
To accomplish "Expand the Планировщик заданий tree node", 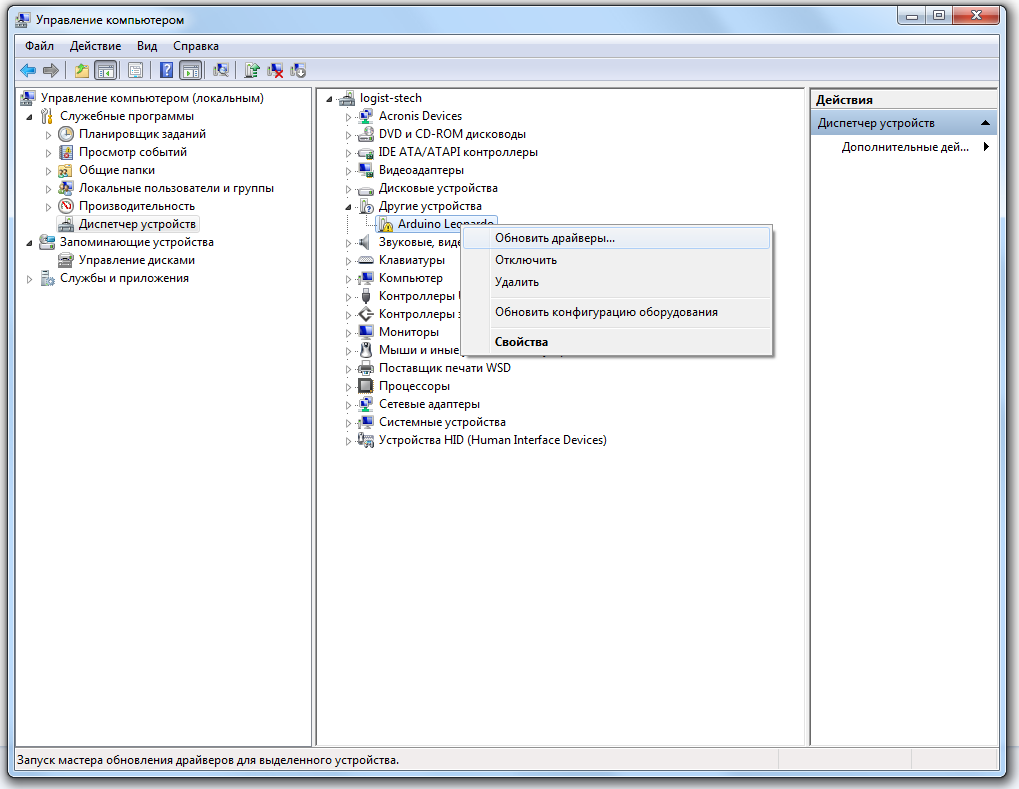I will [x=48, y=134].
